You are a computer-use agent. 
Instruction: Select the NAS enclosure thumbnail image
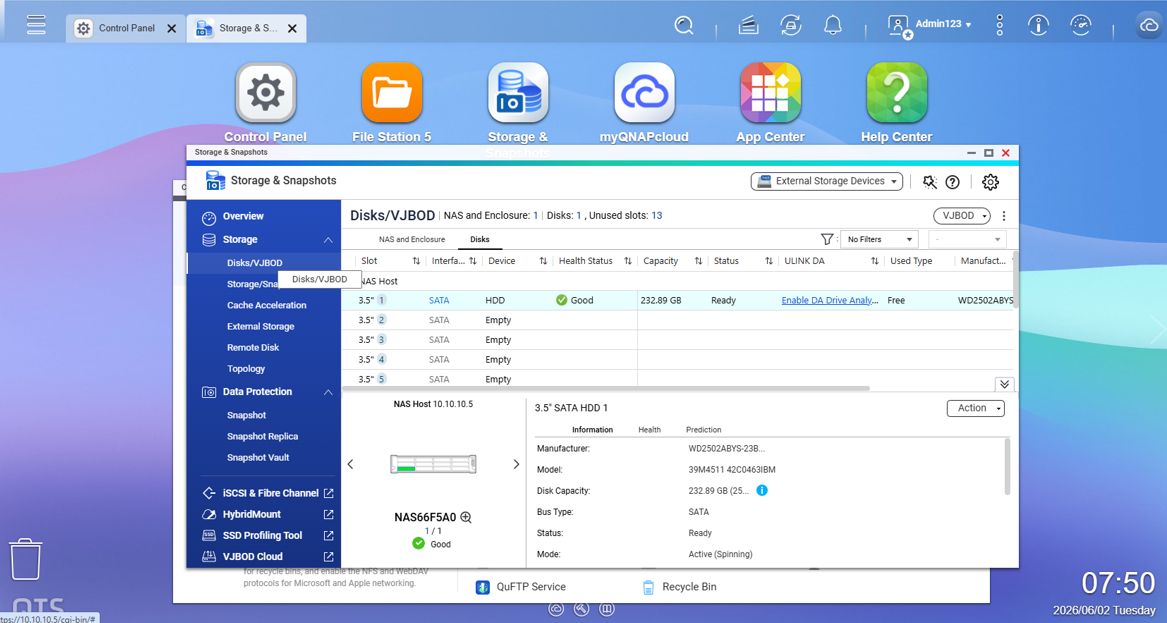[x=433, y=464]
